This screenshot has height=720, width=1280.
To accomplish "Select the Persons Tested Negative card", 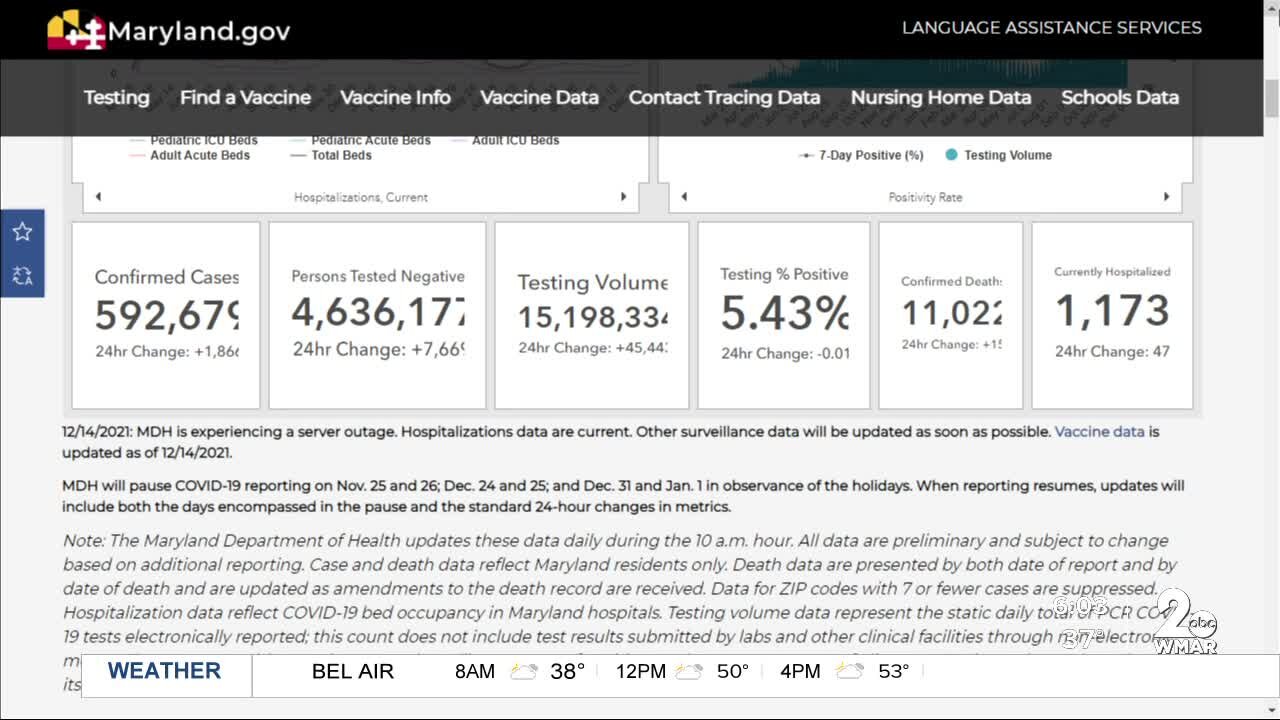I will pyautogui.click(x=377, y=315).
